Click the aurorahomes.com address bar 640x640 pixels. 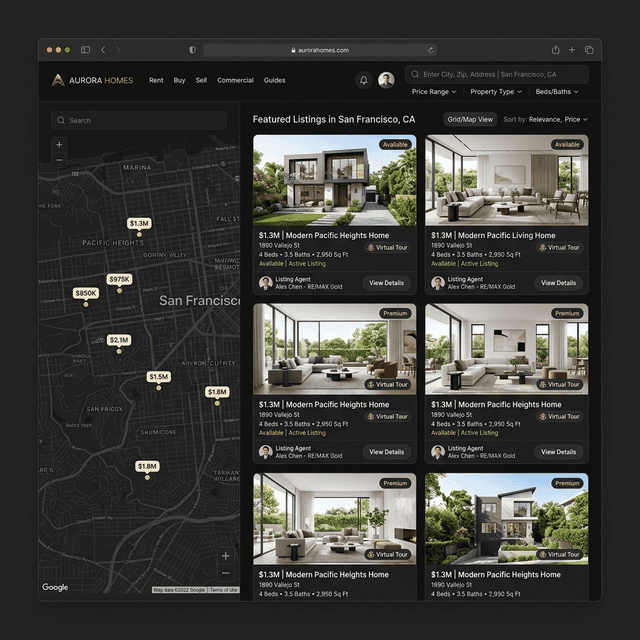pyautogui.click(x=320, y=50)
